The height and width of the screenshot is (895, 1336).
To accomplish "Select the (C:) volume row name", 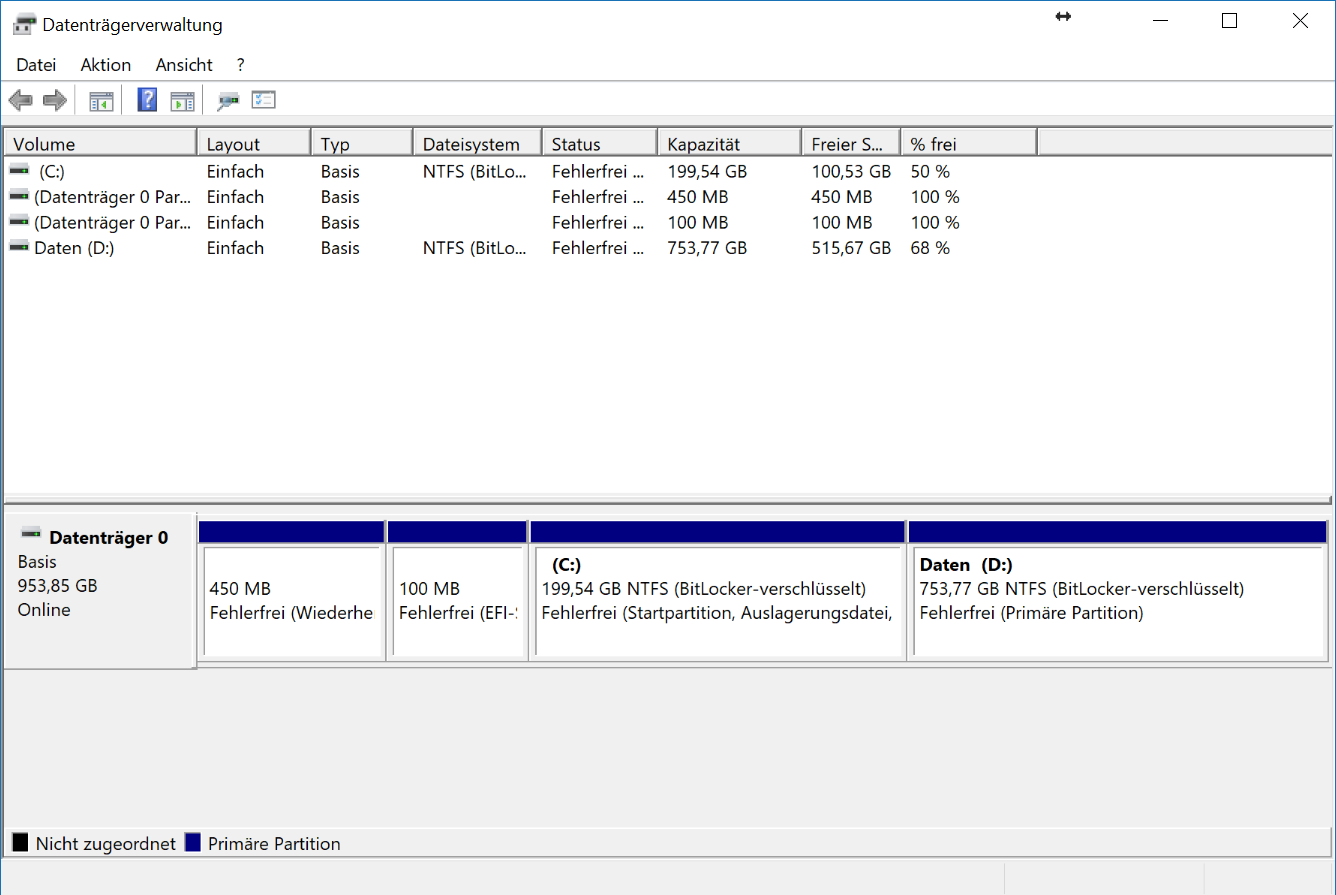I will [52, 171].
